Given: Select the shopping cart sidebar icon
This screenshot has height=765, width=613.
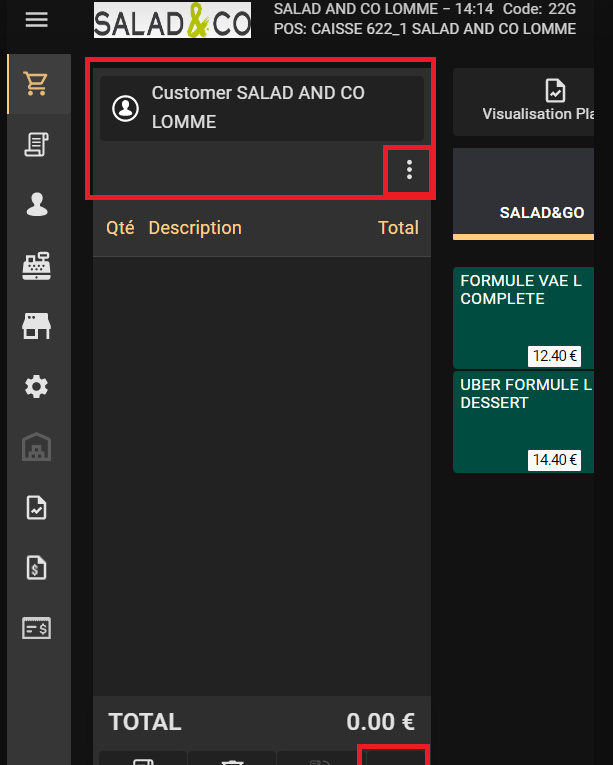Looking at the screenshot, I should coord(37,85).
